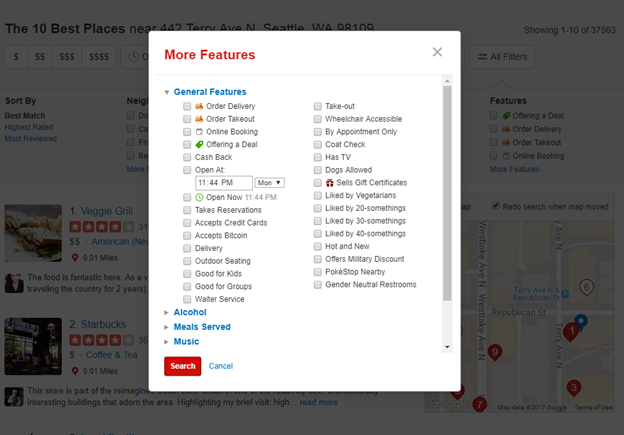Open the Mon day dropdown
The height and width of the screenshot is (435, 624).
coord(270,183)
